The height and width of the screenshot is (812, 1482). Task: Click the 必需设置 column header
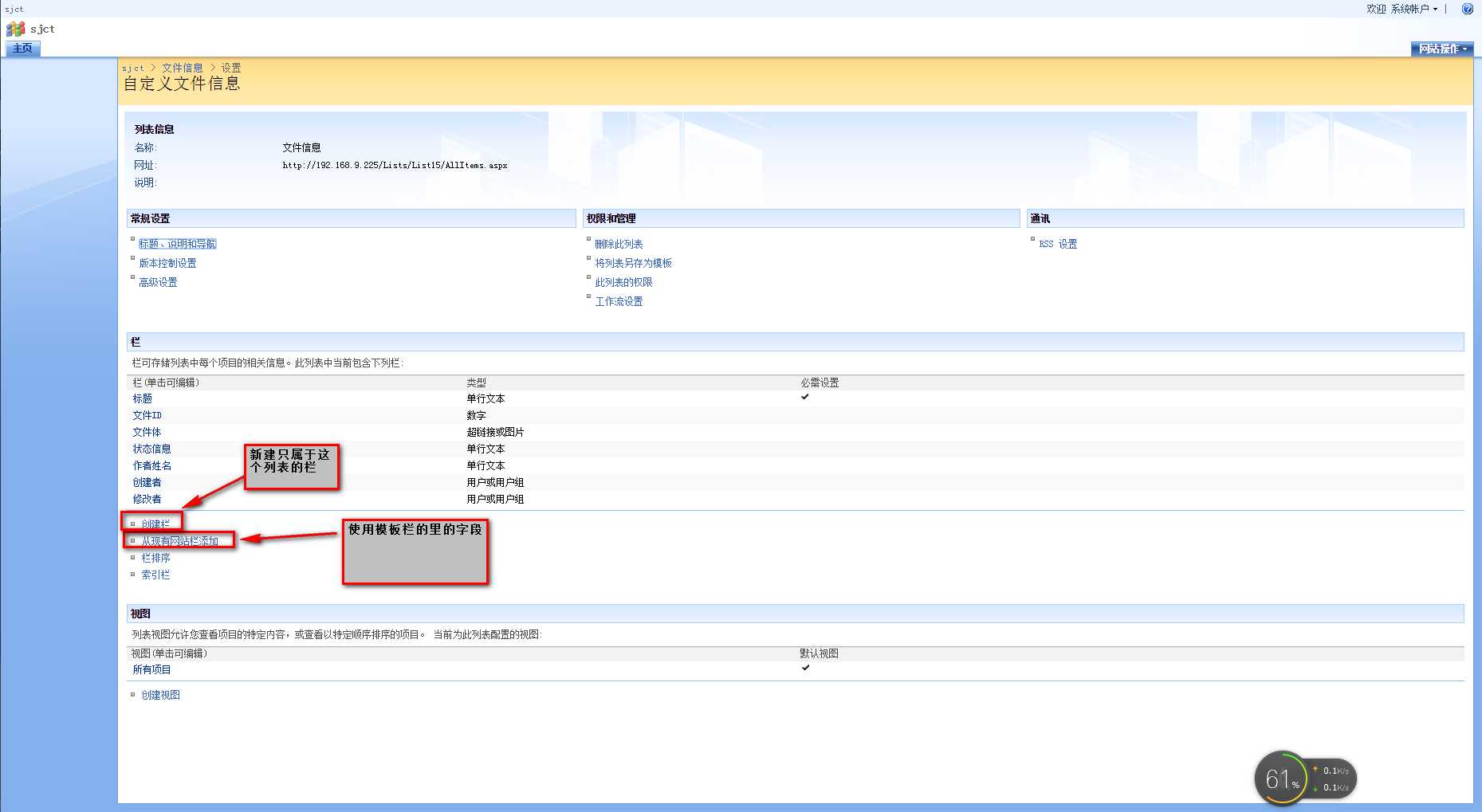pyautogui.click(x=820, y=382)
